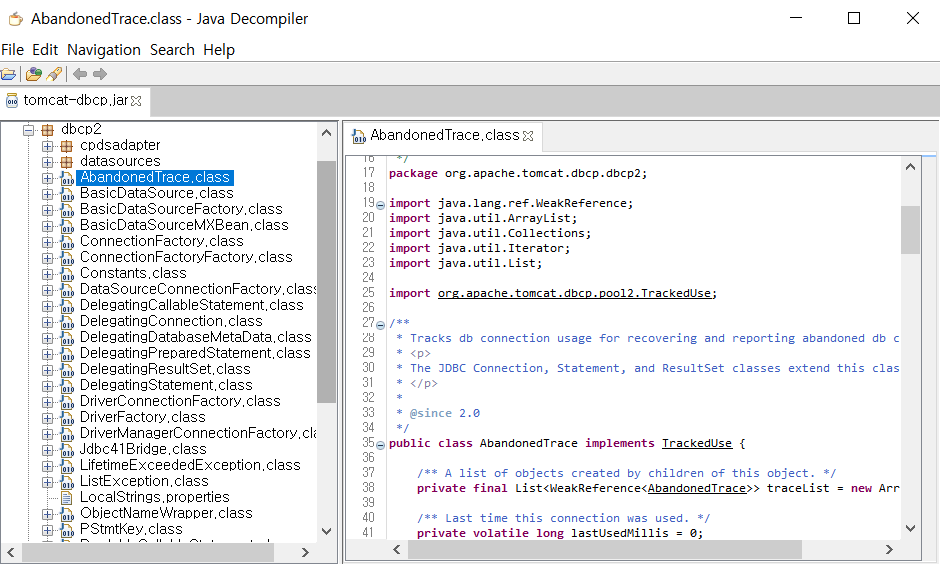This screenshot has width=940, height=564.
Task: Click the DriverFactory.class file icon
Action: tap(67, 418)
